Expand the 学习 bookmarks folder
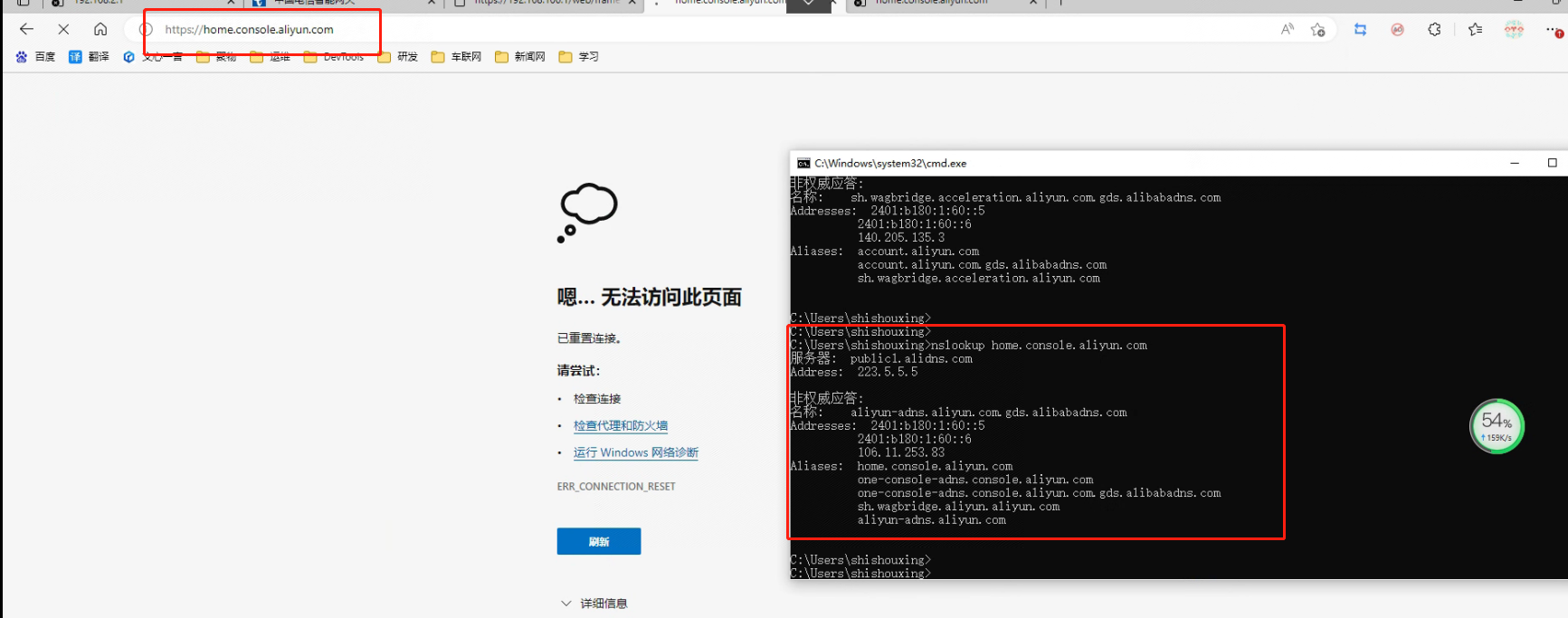 (x=579, y=56)
